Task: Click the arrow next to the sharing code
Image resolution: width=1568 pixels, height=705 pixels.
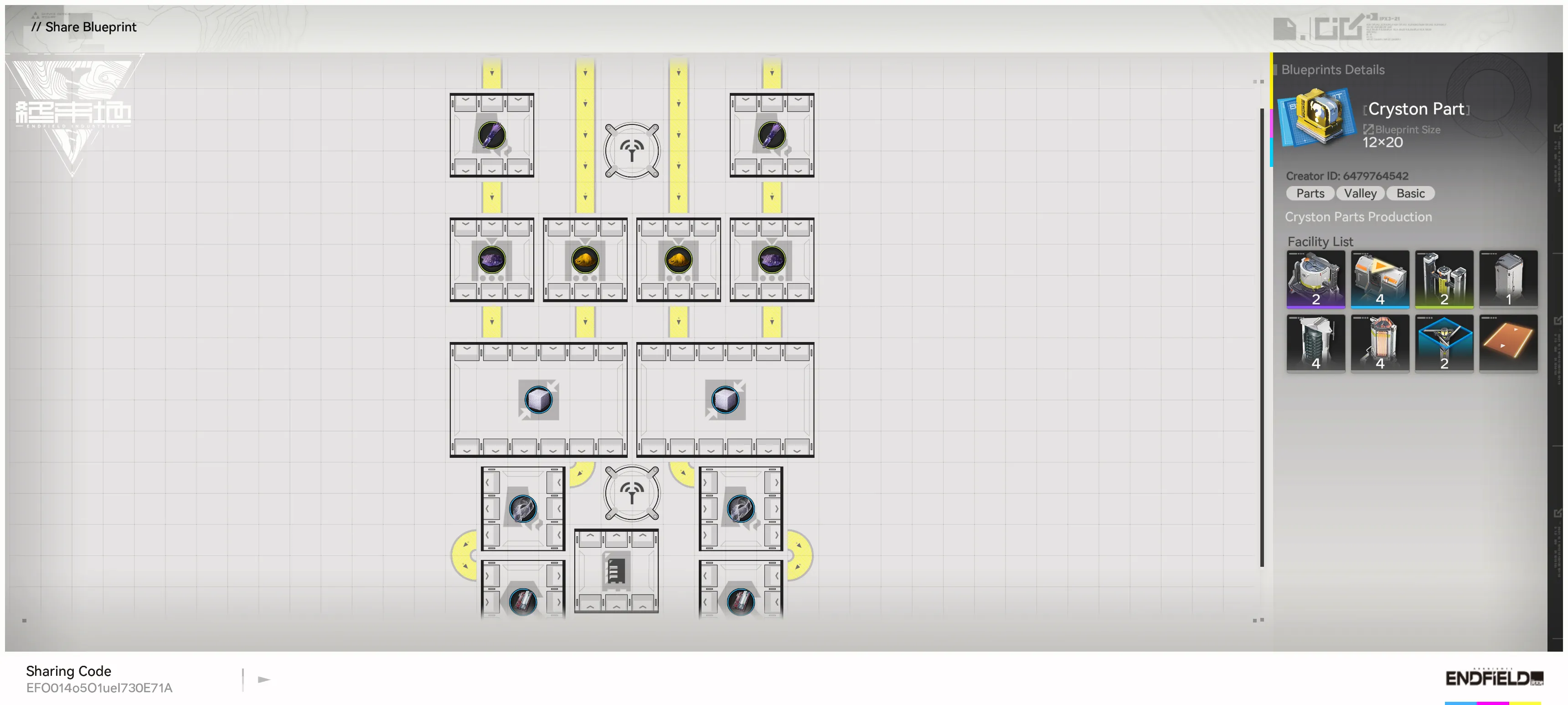Action: point(263,679)
